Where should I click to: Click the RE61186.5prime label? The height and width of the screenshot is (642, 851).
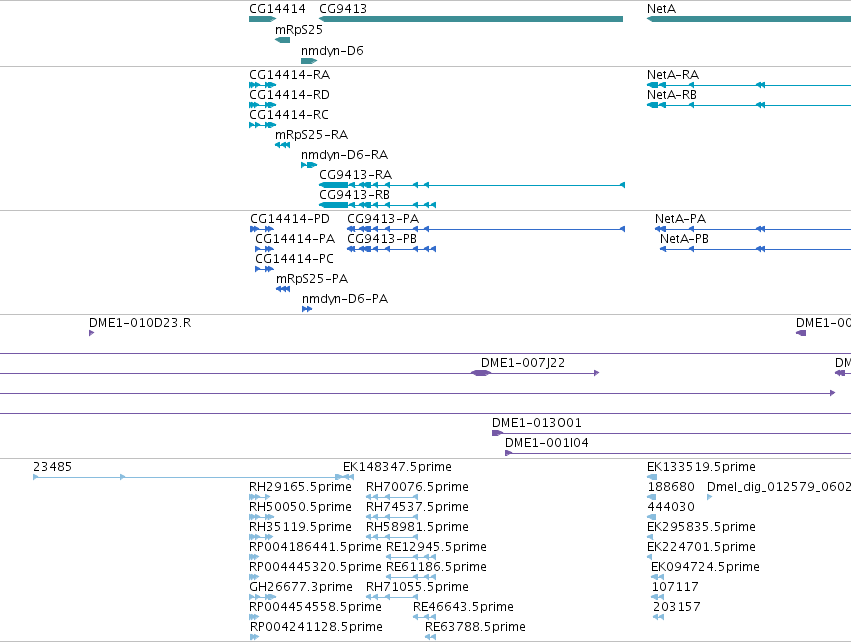point(436,568)
